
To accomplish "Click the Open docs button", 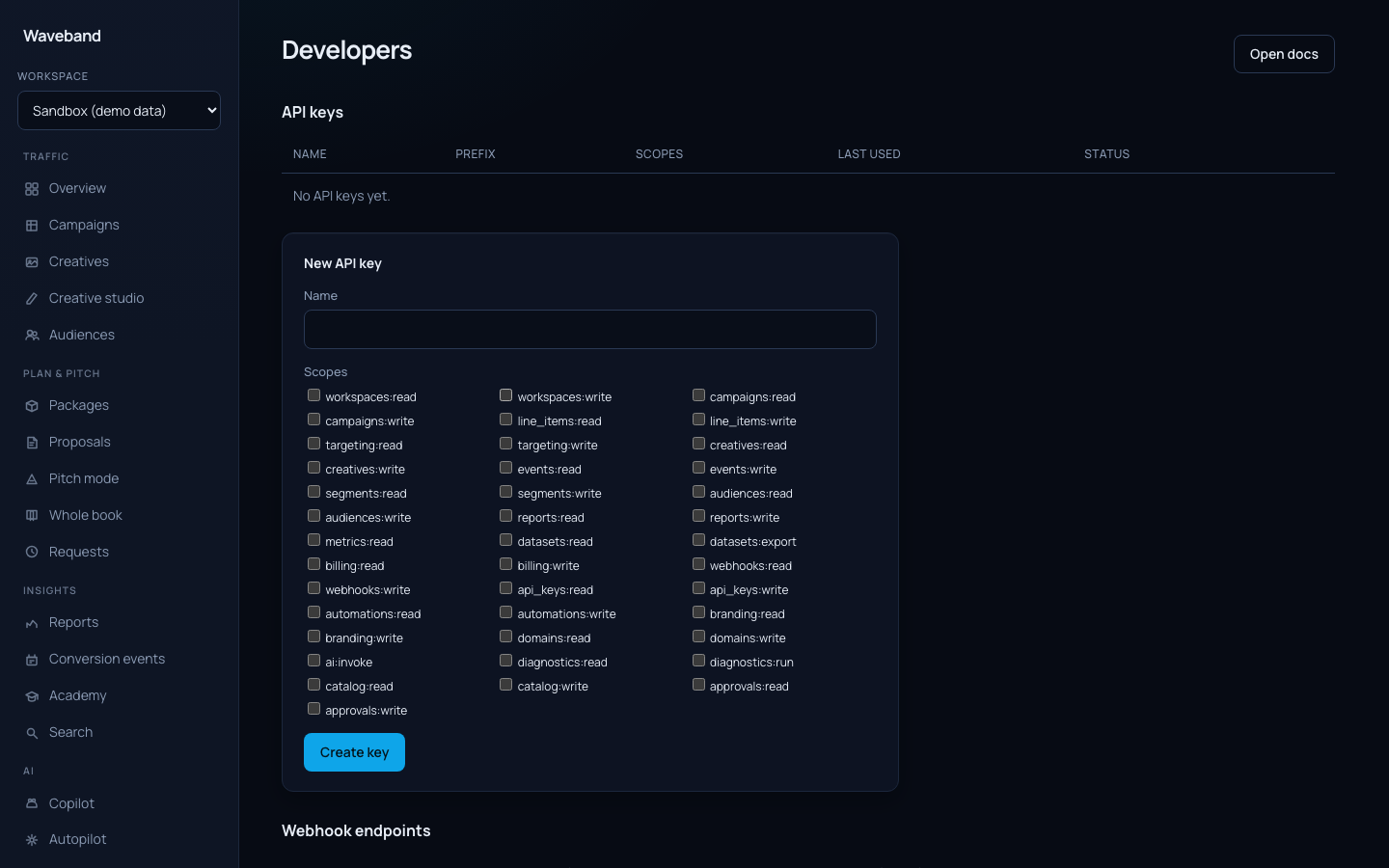I will click(1284, 54).
